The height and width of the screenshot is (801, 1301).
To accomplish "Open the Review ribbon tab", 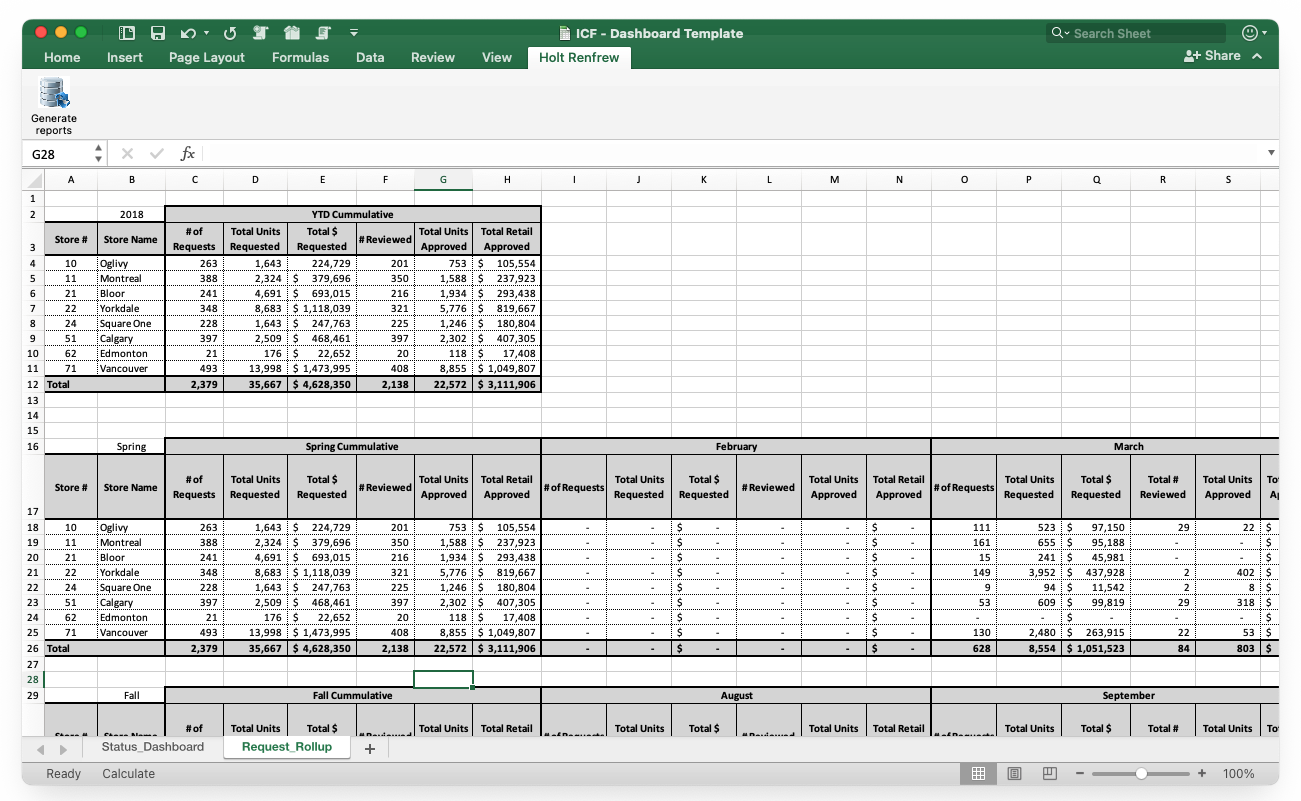I will pyautogui.click(x=433, y=57).
